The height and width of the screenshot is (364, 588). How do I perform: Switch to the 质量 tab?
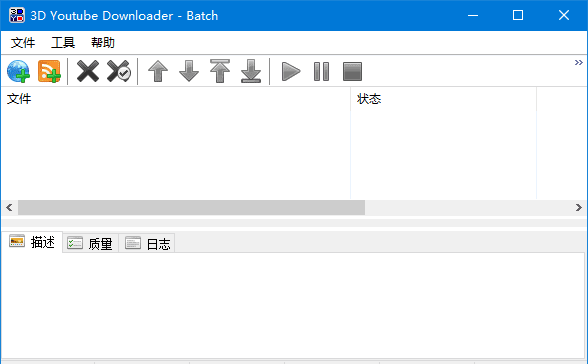[90, 244]
